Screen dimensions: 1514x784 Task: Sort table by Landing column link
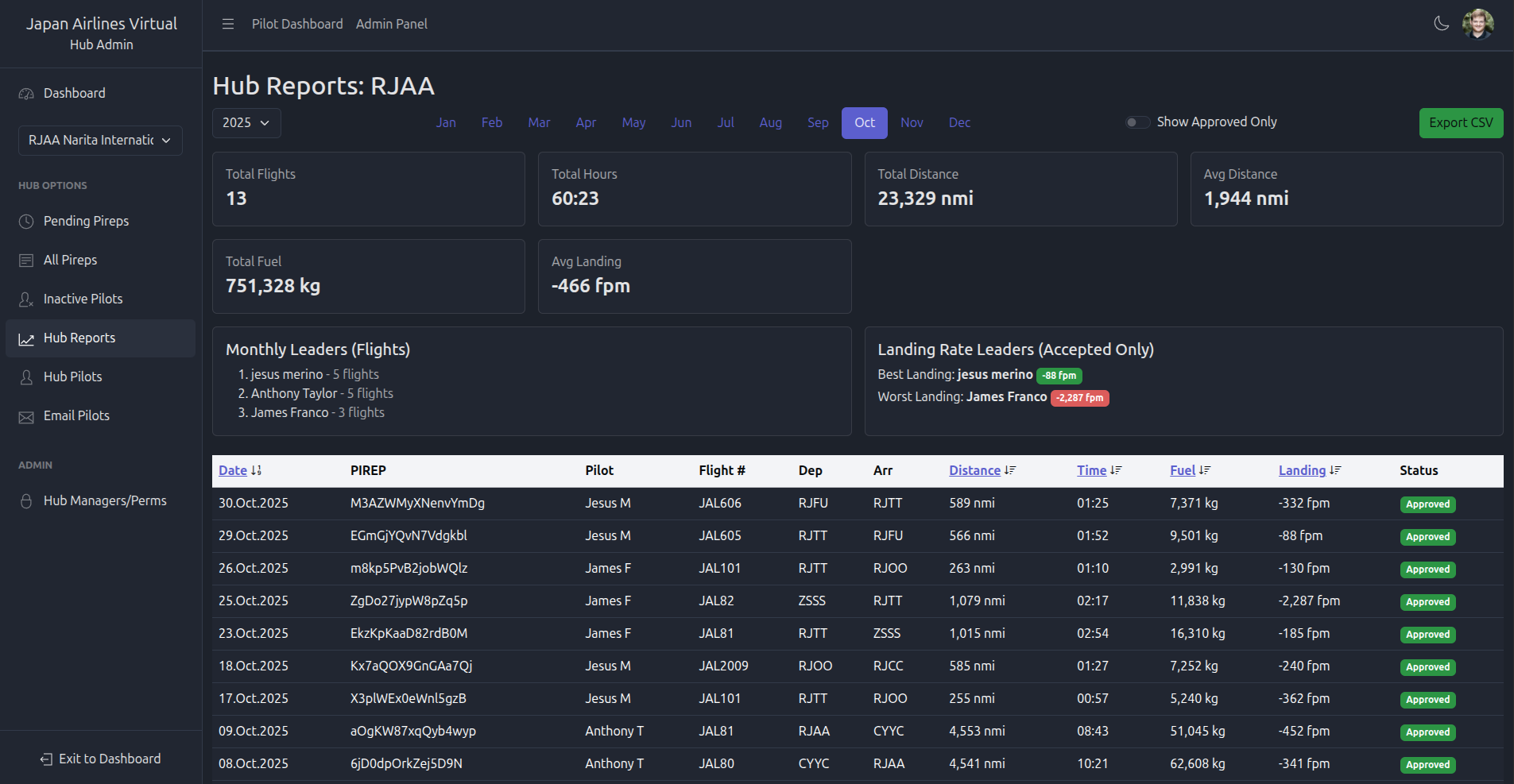(1302, 470)
